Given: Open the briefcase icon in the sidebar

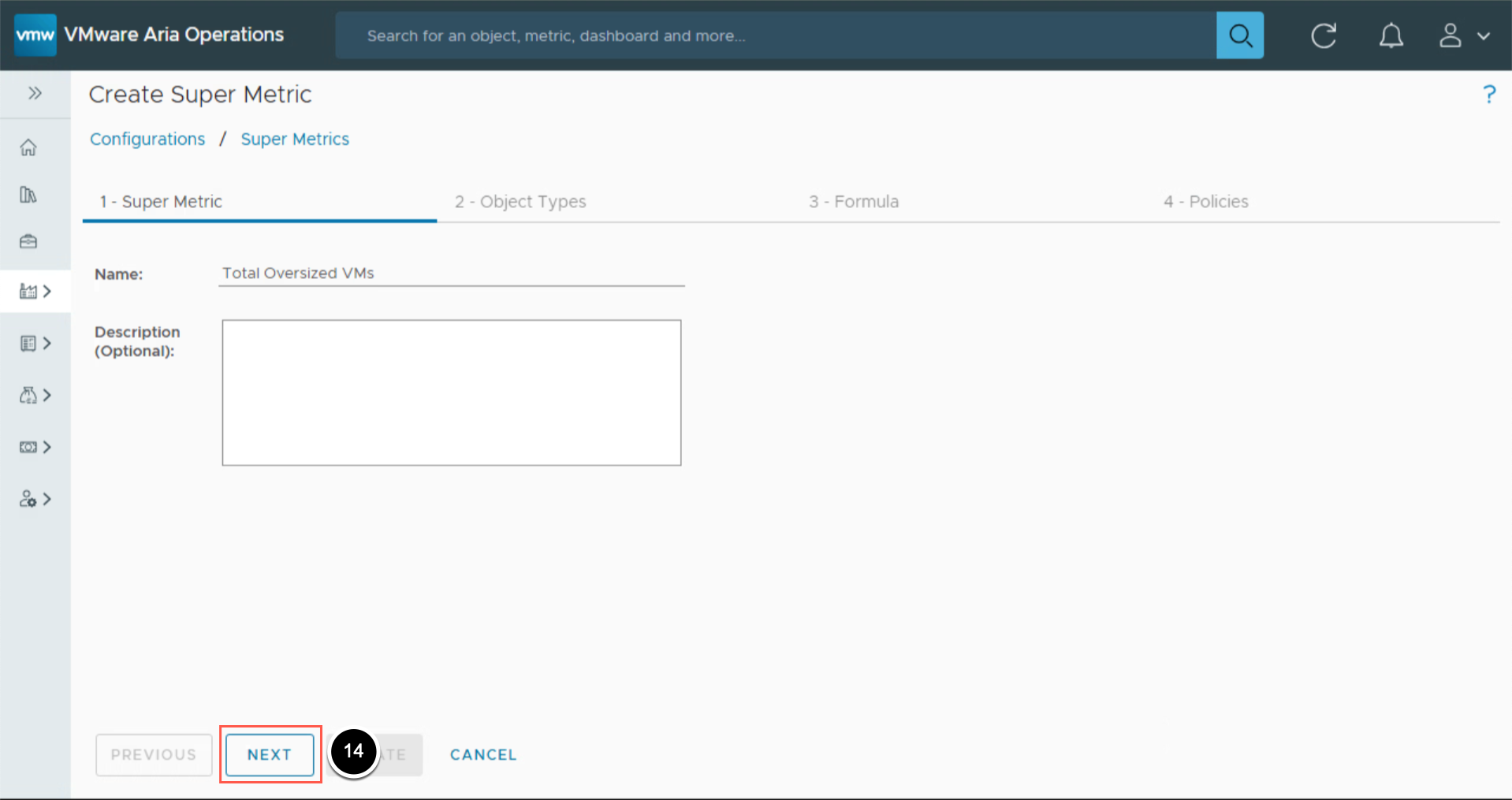Looking at the screenshot, I should click(x=28, y=241).
